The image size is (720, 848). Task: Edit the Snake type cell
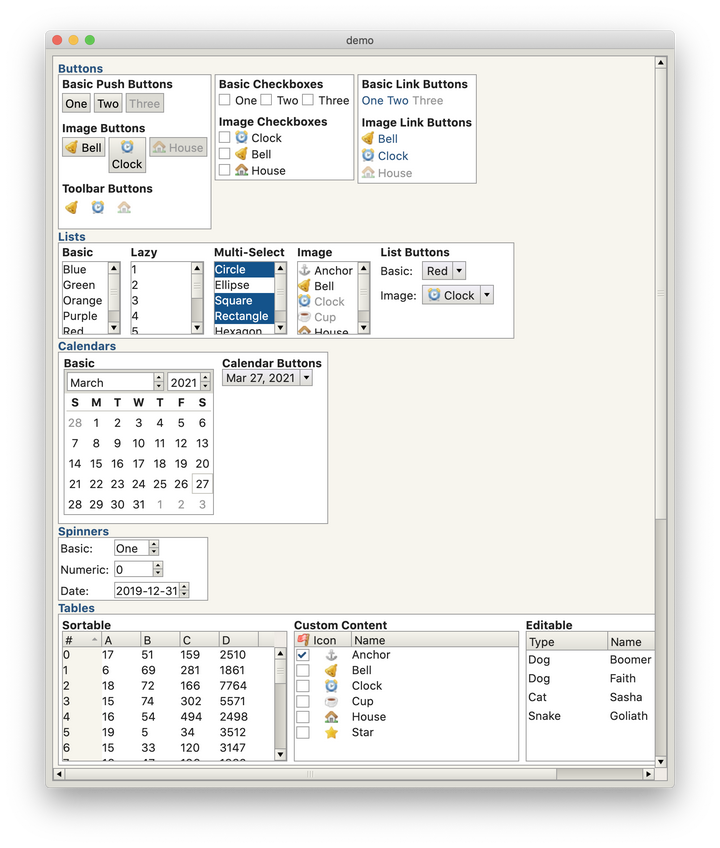tap(567, 716)
